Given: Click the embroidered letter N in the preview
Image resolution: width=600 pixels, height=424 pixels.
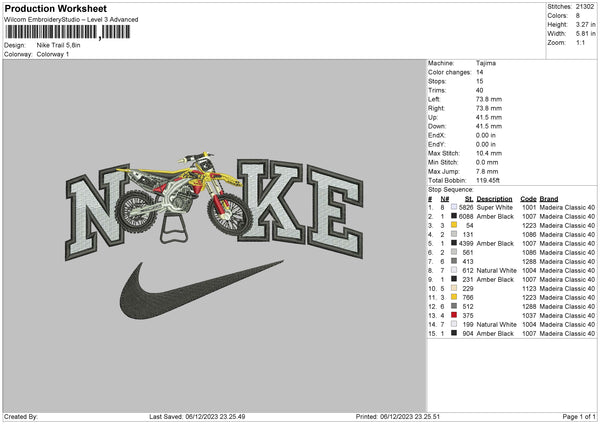Looking at the screenshot, I should [96, 212].
